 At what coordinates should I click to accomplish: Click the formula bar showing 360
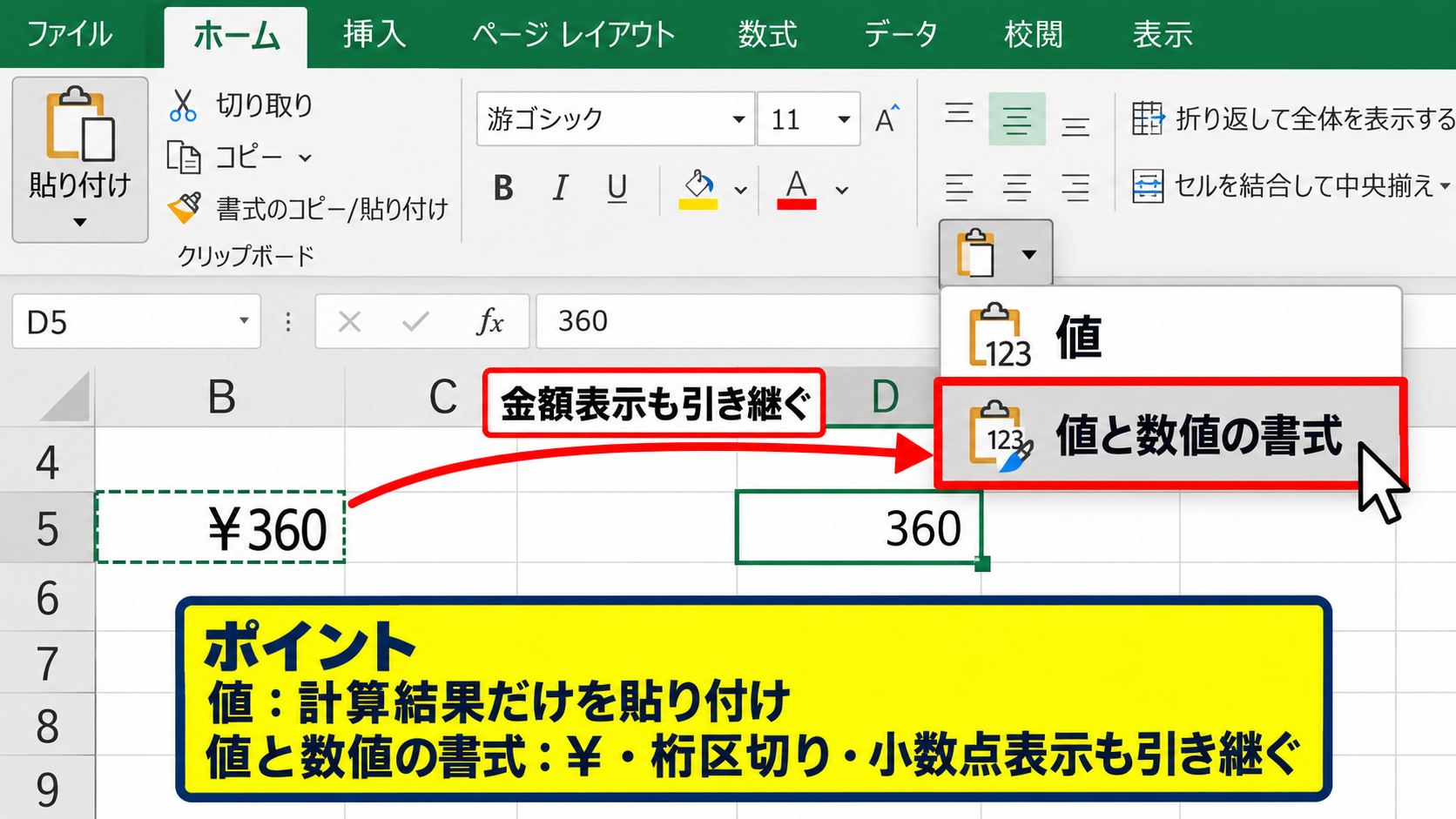(737, 321)
